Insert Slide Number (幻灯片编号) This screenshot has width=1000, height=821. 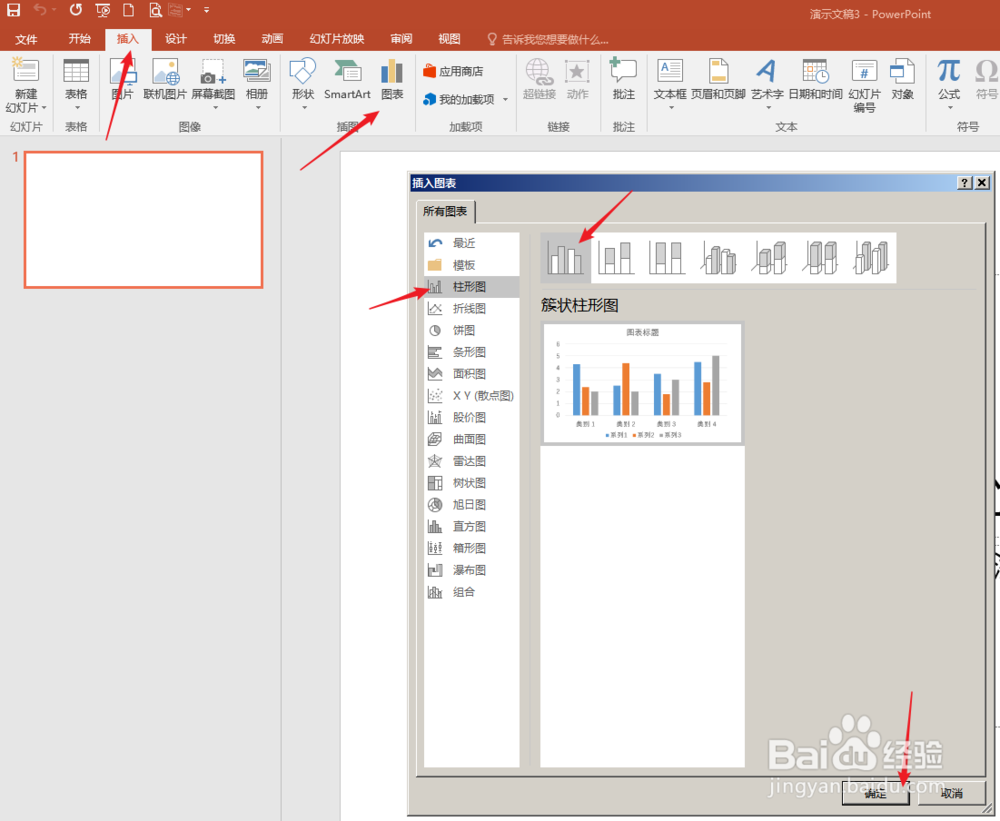864,85
